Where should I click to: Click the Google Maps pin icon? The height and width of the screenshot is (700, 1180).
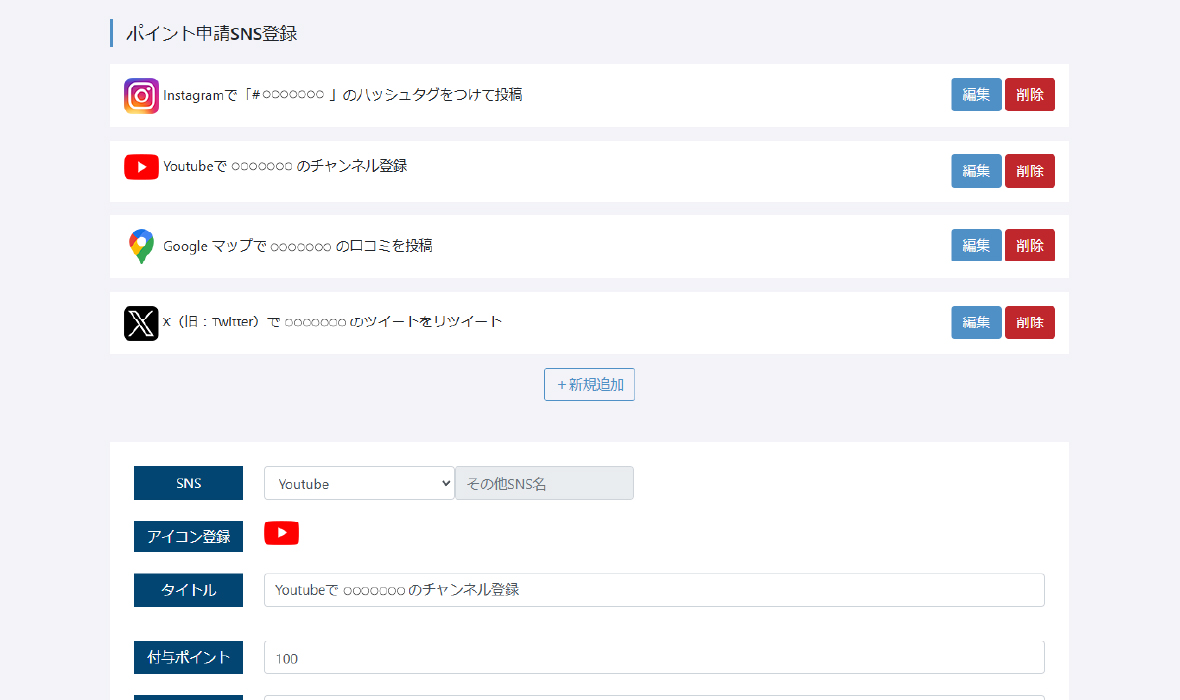pyautogui.click(x=141, y=246)
